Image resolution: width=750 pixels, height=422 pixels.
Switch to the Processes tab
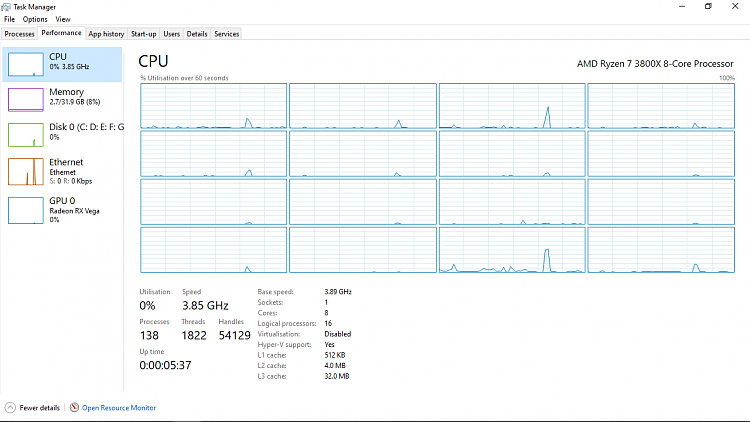point(20,34)
